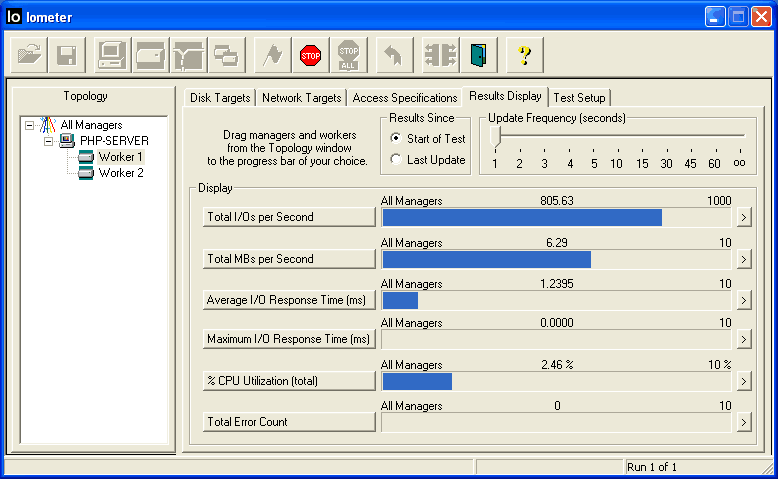The image size is (778, 479).
Task: Click the 1.2395 average response time value
Action: [557, 284]
